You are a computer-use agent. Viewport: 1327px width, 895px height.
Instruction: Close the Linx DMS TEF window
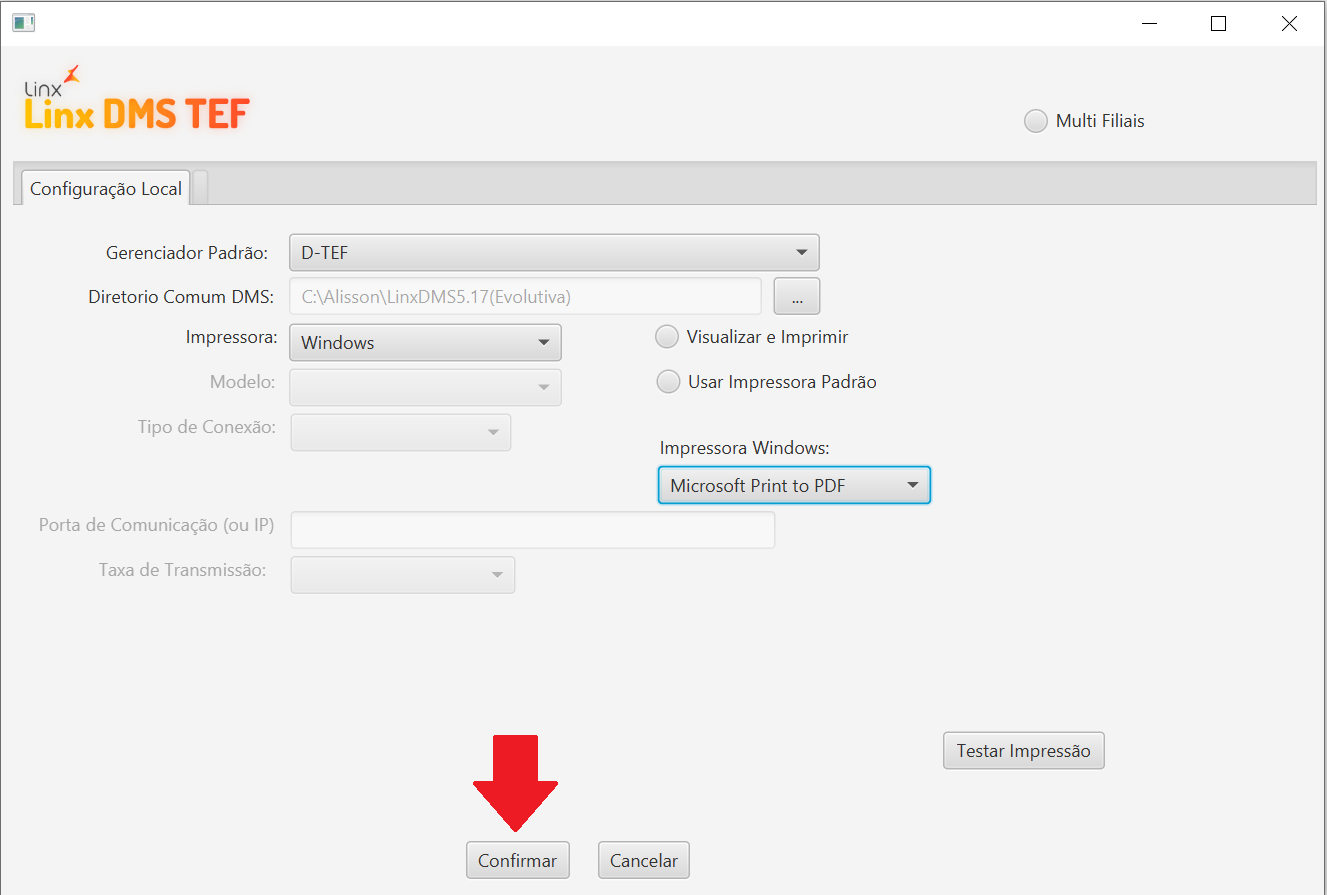click(x=1289, y=24)
